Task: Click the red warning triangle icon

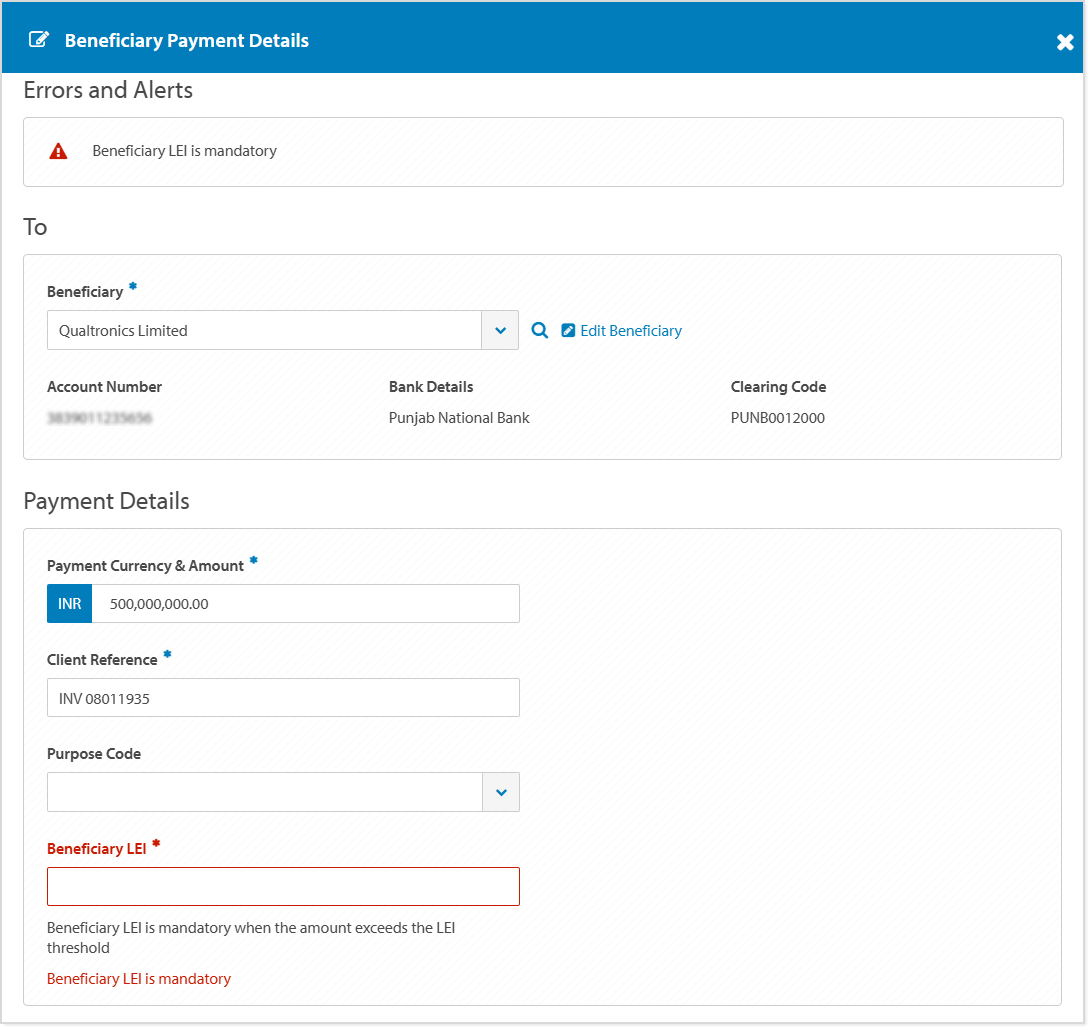Action: pyautogui.click(x=58, y=152)
